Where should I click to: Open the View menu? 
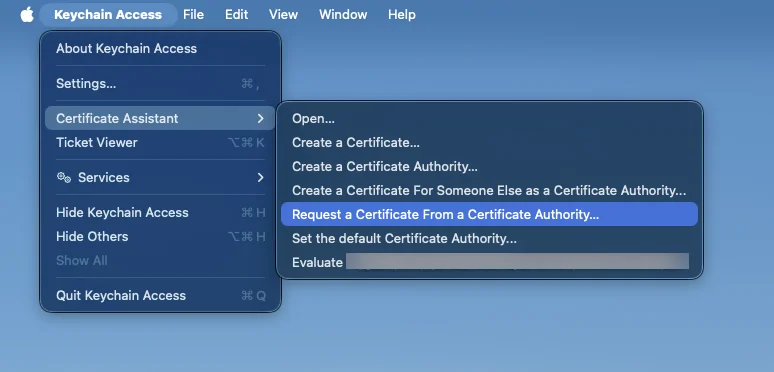283,15
